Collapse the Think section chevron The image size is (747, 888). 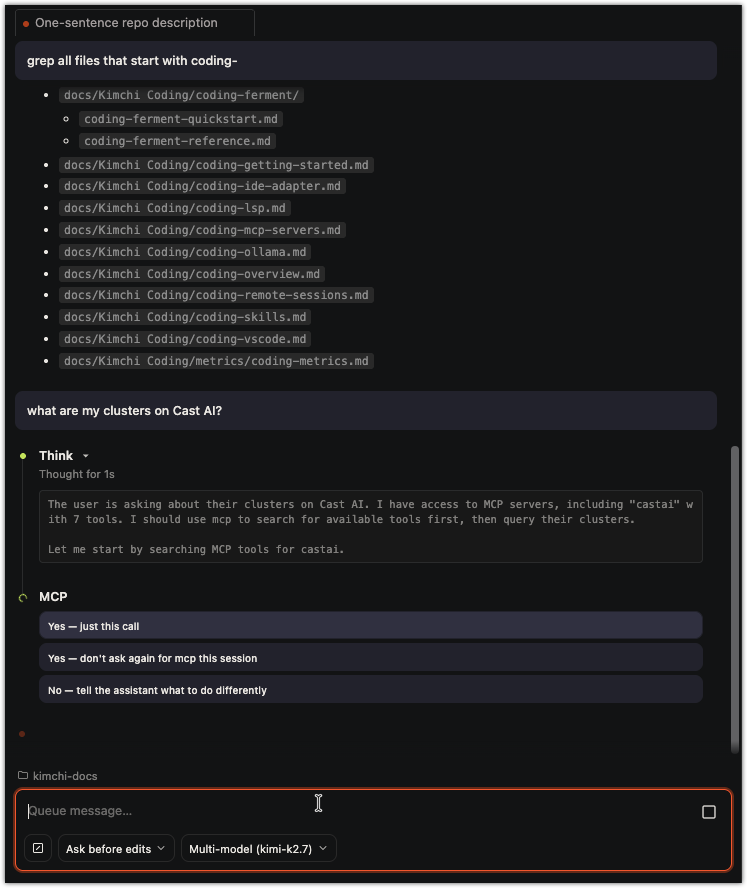pos(86,456)
